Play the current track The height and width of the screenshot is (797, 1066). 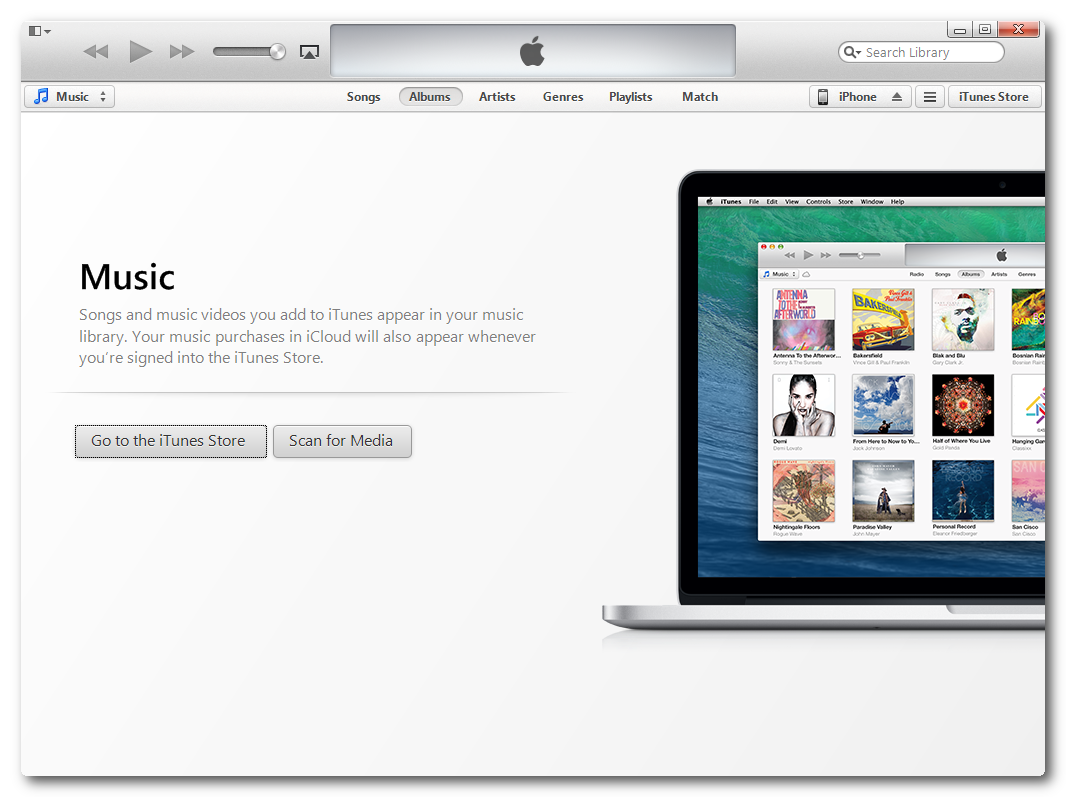tap(141, 52)
